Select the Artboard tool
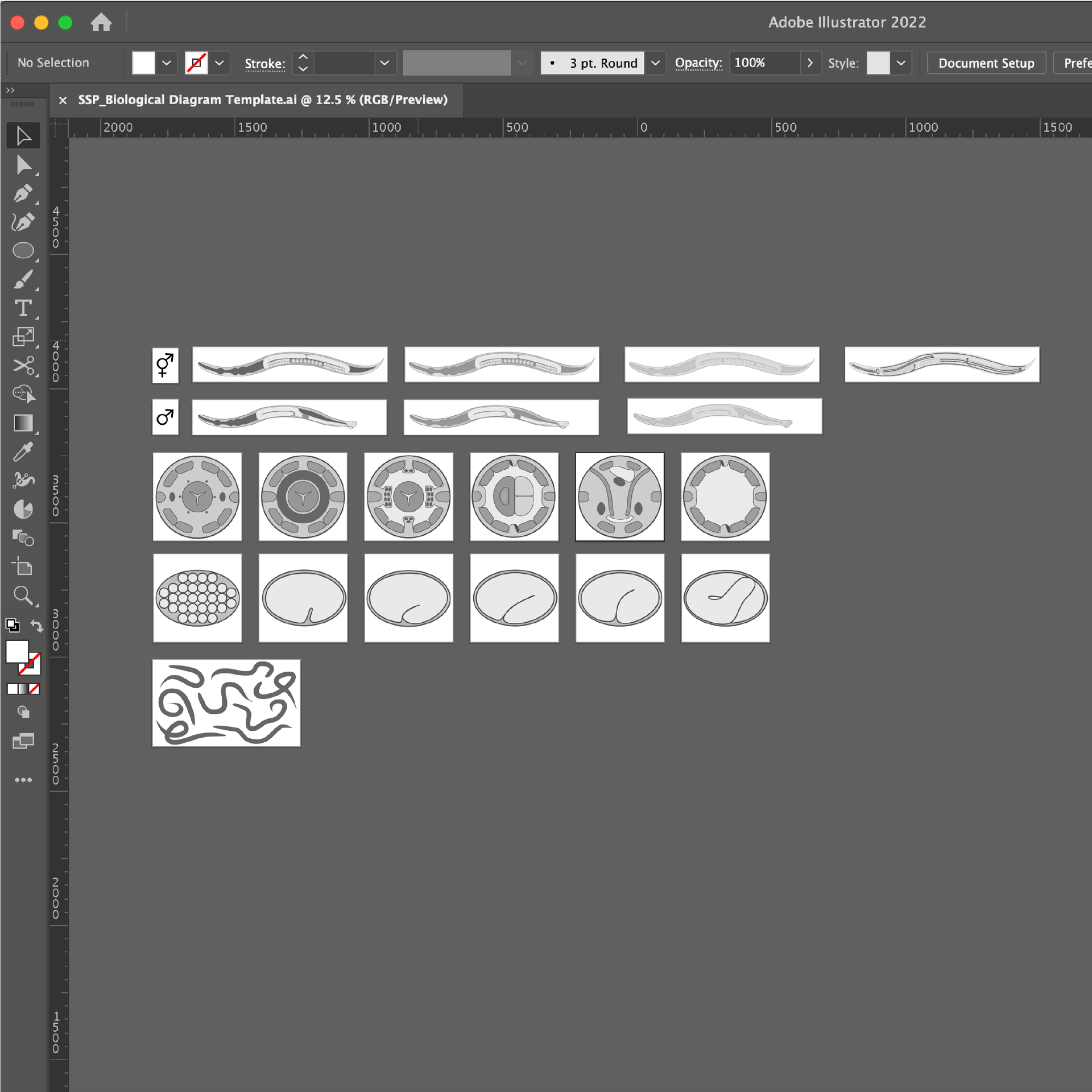This screenshot has height=1092, width=1092. click(23, 566)
